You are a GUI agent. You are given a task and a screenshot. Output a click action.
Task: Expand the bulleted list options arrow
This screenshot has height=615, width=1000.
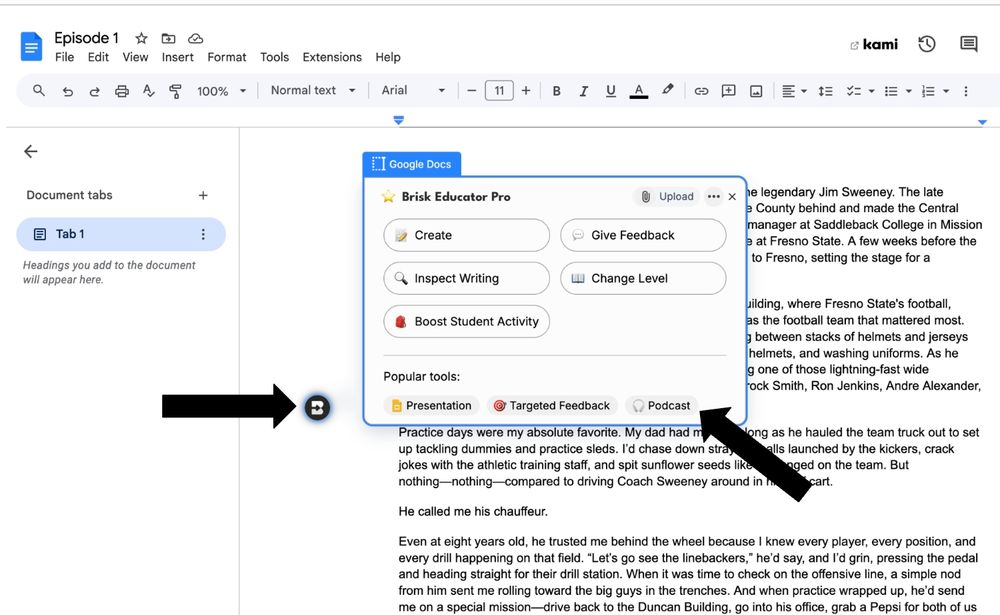[908, 91]
